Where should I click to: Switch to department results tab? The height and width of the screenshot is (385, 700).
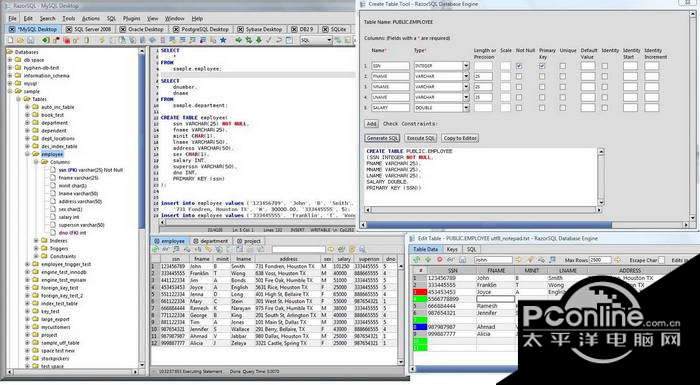[x=210, y=241]
